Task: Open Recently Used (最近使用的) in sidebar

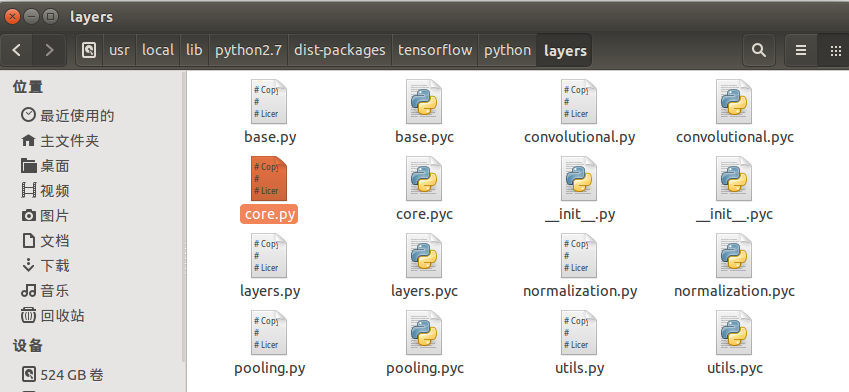Action: tap(67, 115)
